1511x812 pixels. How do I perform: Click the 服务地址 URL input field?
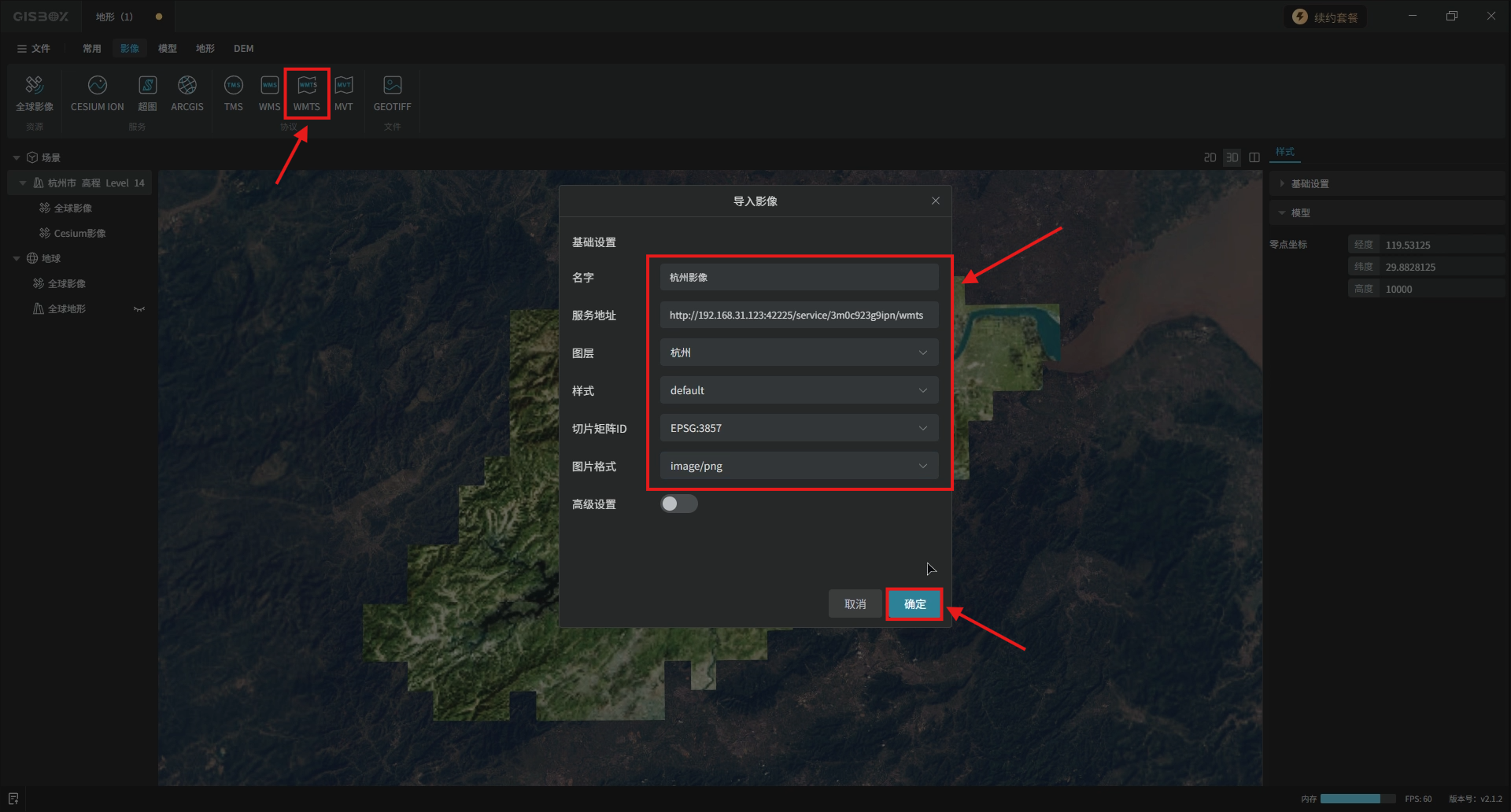(x=799, y=315)
